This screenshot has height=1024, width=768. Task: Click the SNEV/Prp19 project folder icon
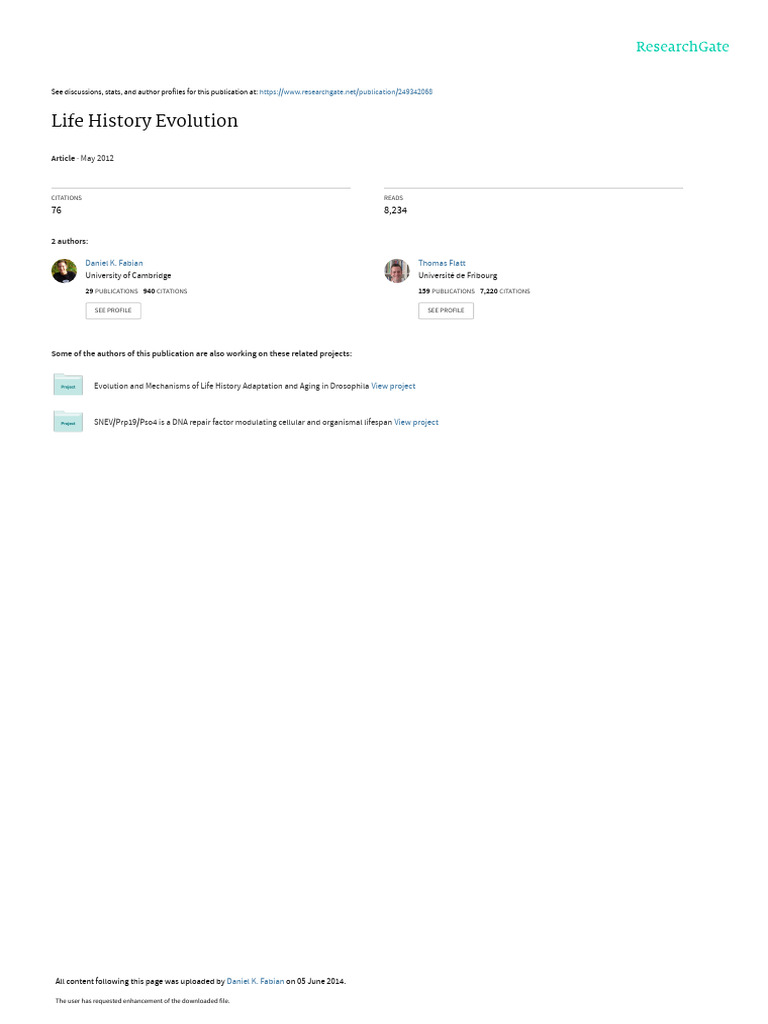68,421
